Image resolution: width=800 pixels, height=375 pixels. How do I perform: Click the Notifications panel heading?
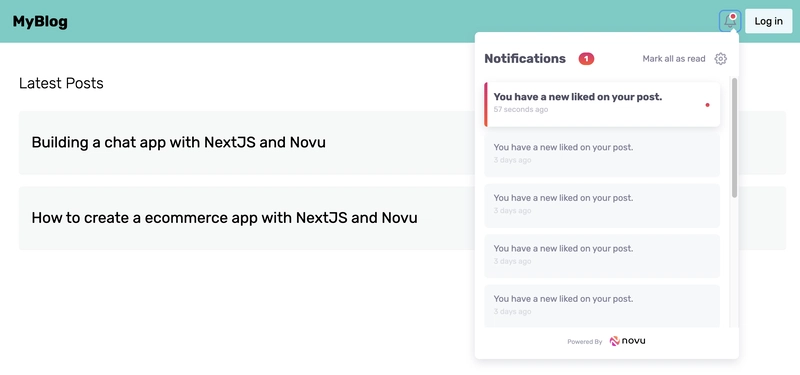525,59
